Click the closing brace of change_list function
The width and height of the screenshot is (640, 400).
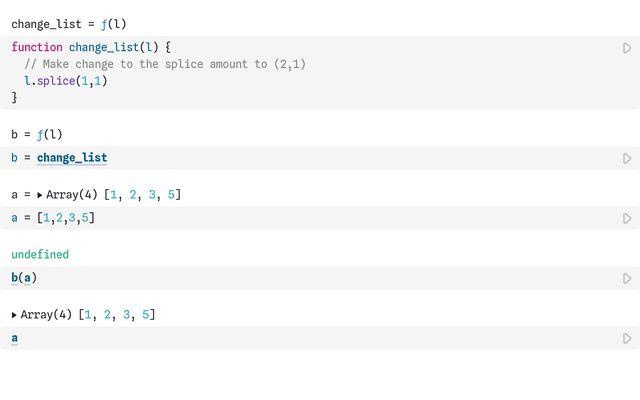pyautogui.click(x=15, y=98)
